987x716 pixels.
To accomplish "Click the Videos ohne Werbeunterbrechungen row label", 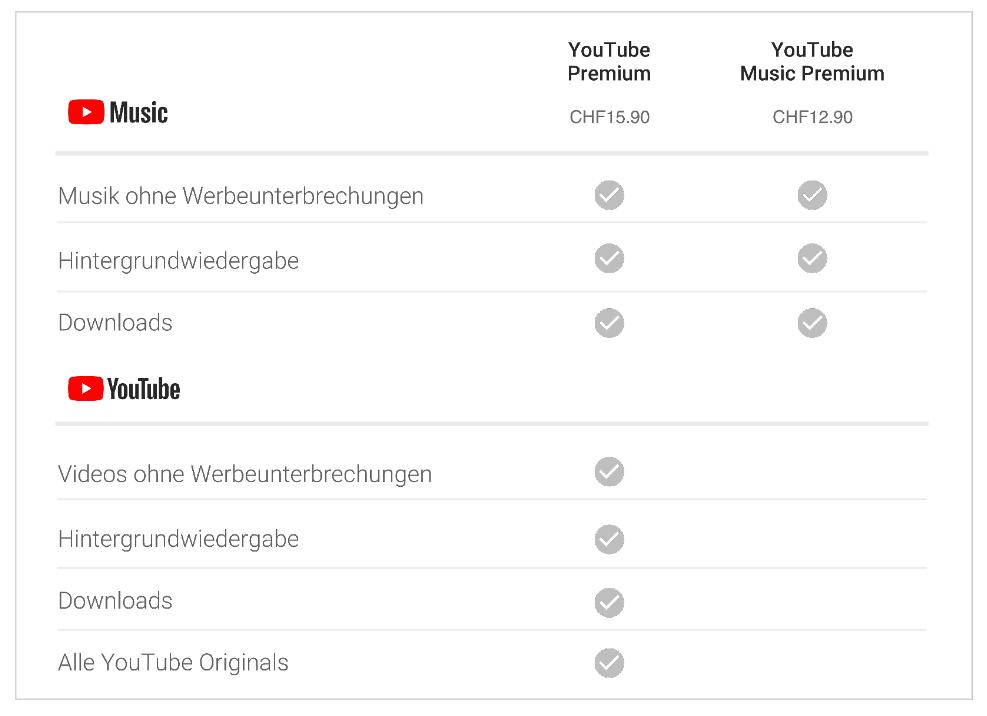I will pos(245,474).
